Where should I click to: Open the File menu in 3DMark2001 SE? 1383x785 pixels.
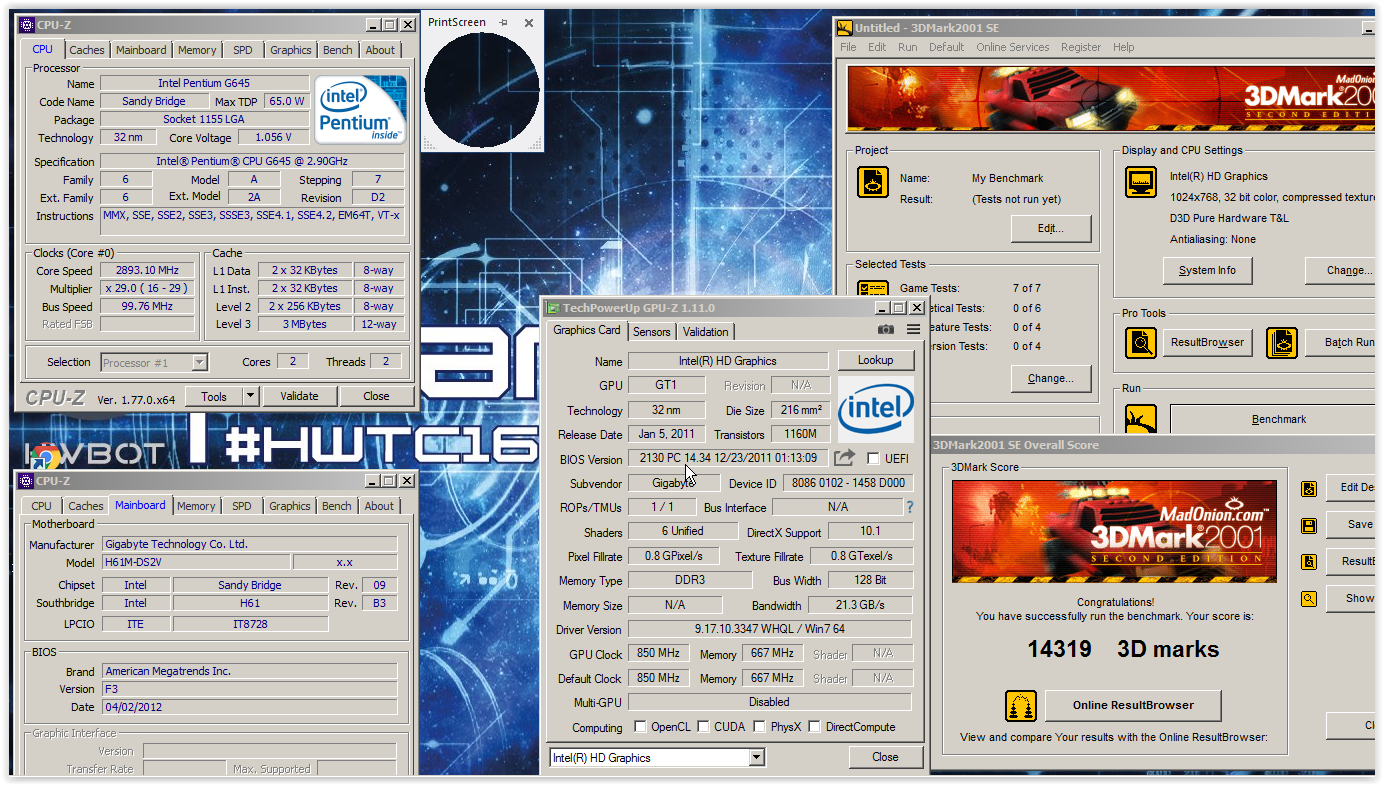pyautogui.click(x=848, y=47)
